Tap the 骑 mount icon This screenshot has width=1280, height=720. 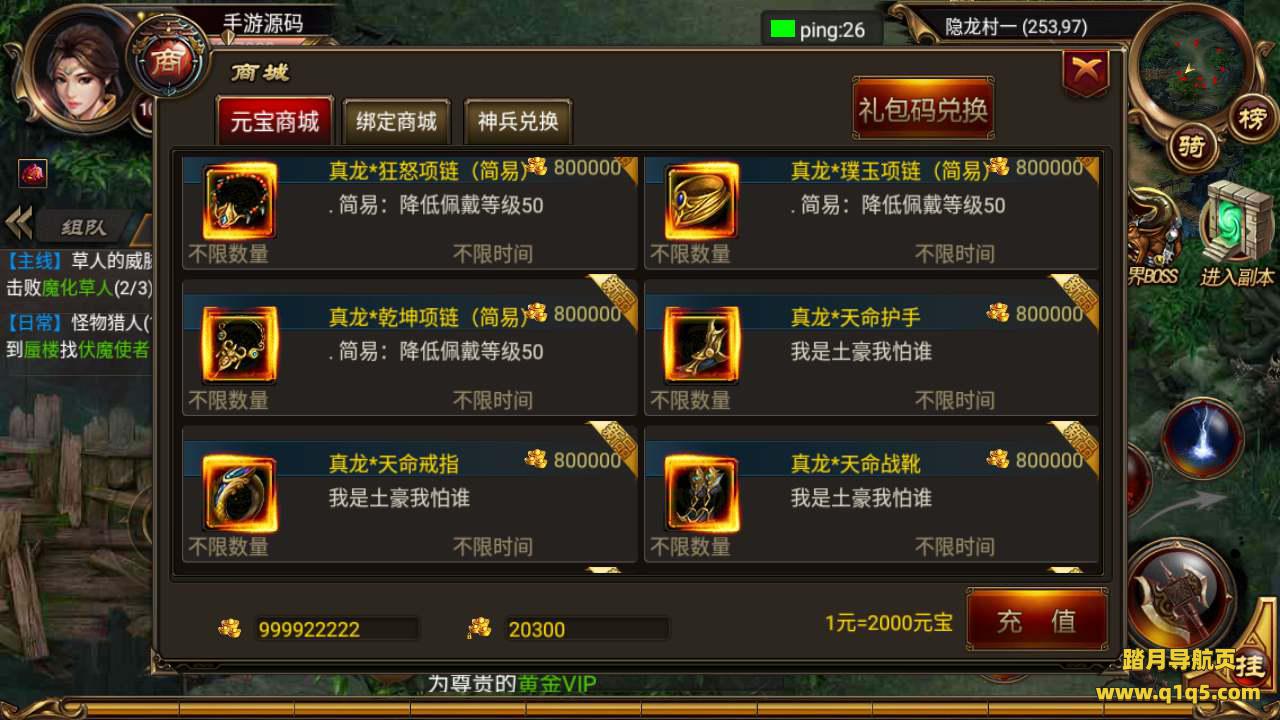tap(1192, 148)
